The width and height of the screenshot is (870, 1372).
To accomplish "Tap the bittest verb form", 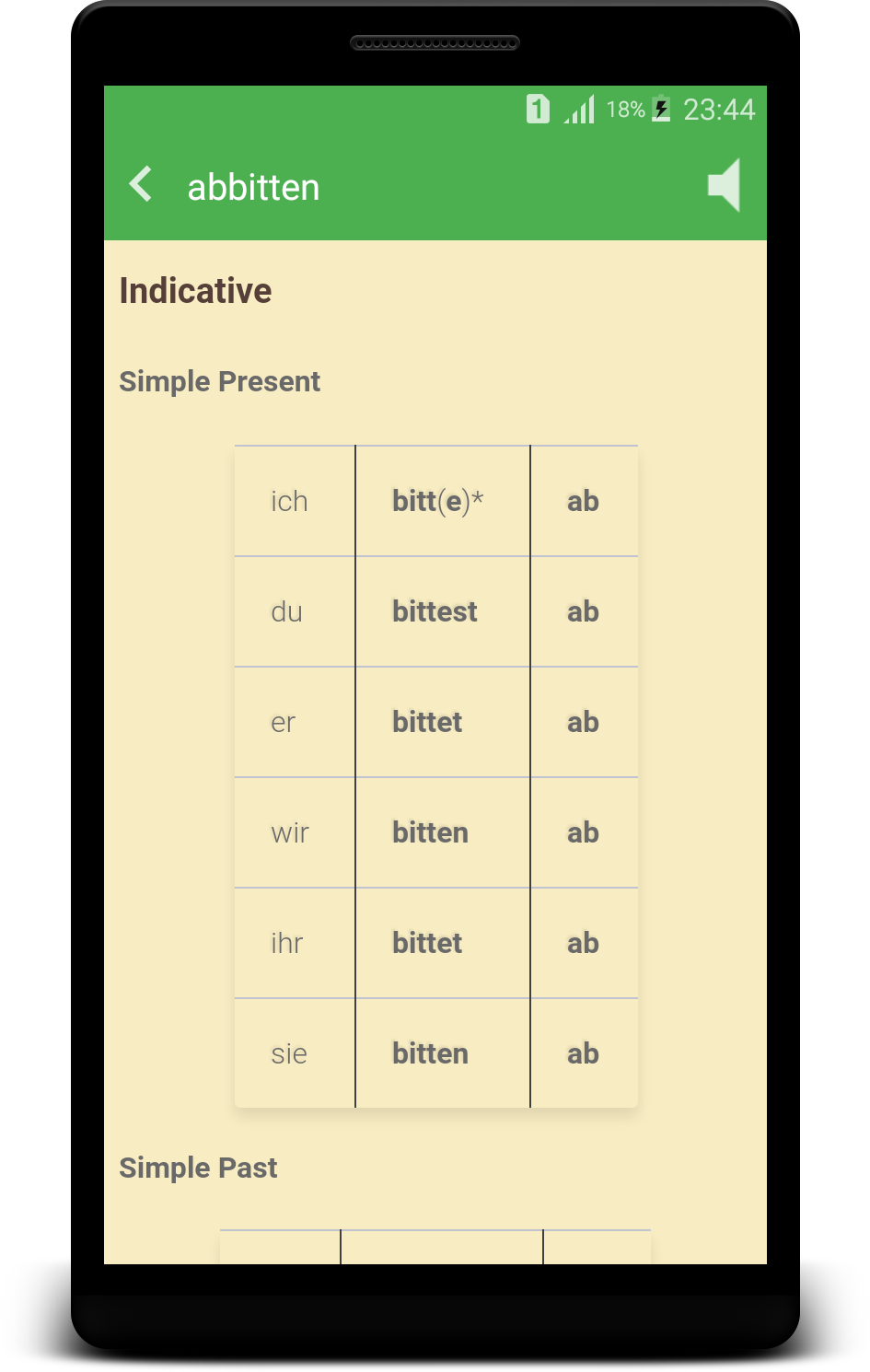I will point(435,612).
